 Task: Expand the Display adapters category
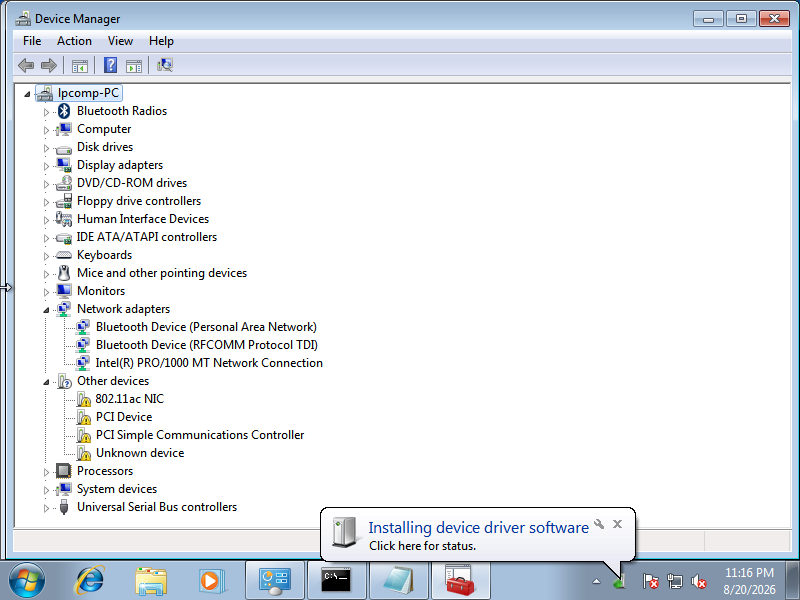tap(46, 166)
